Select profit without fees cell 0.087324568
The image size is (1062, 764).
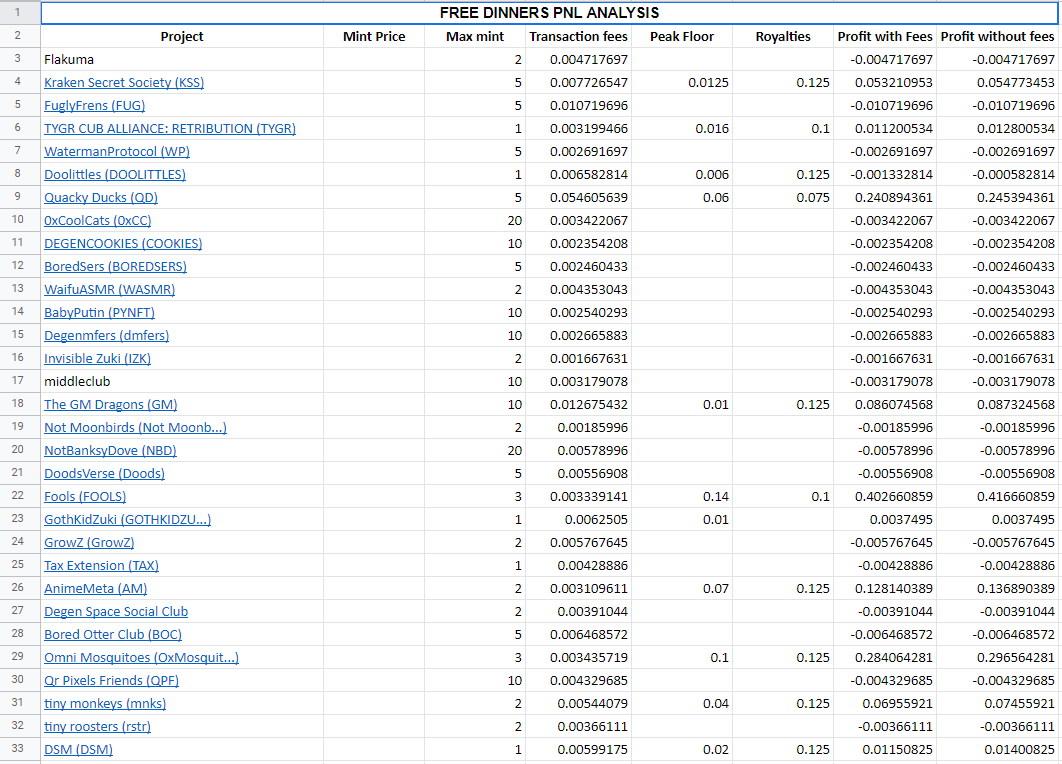(998, 405)
